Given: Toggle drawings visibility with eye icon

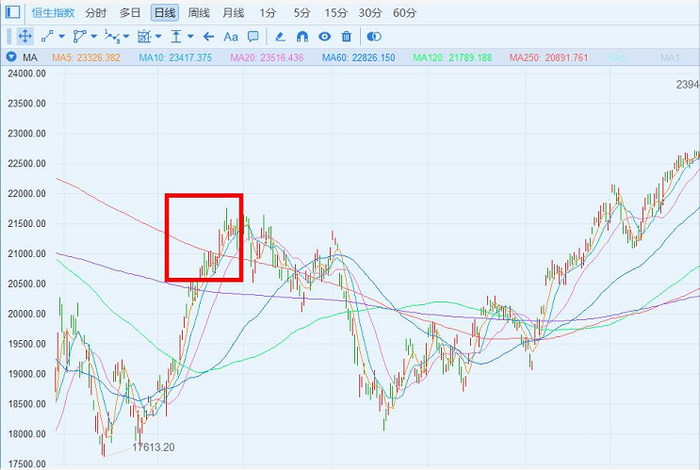Looking at the screenshot, I should click(x=325, y=37).
